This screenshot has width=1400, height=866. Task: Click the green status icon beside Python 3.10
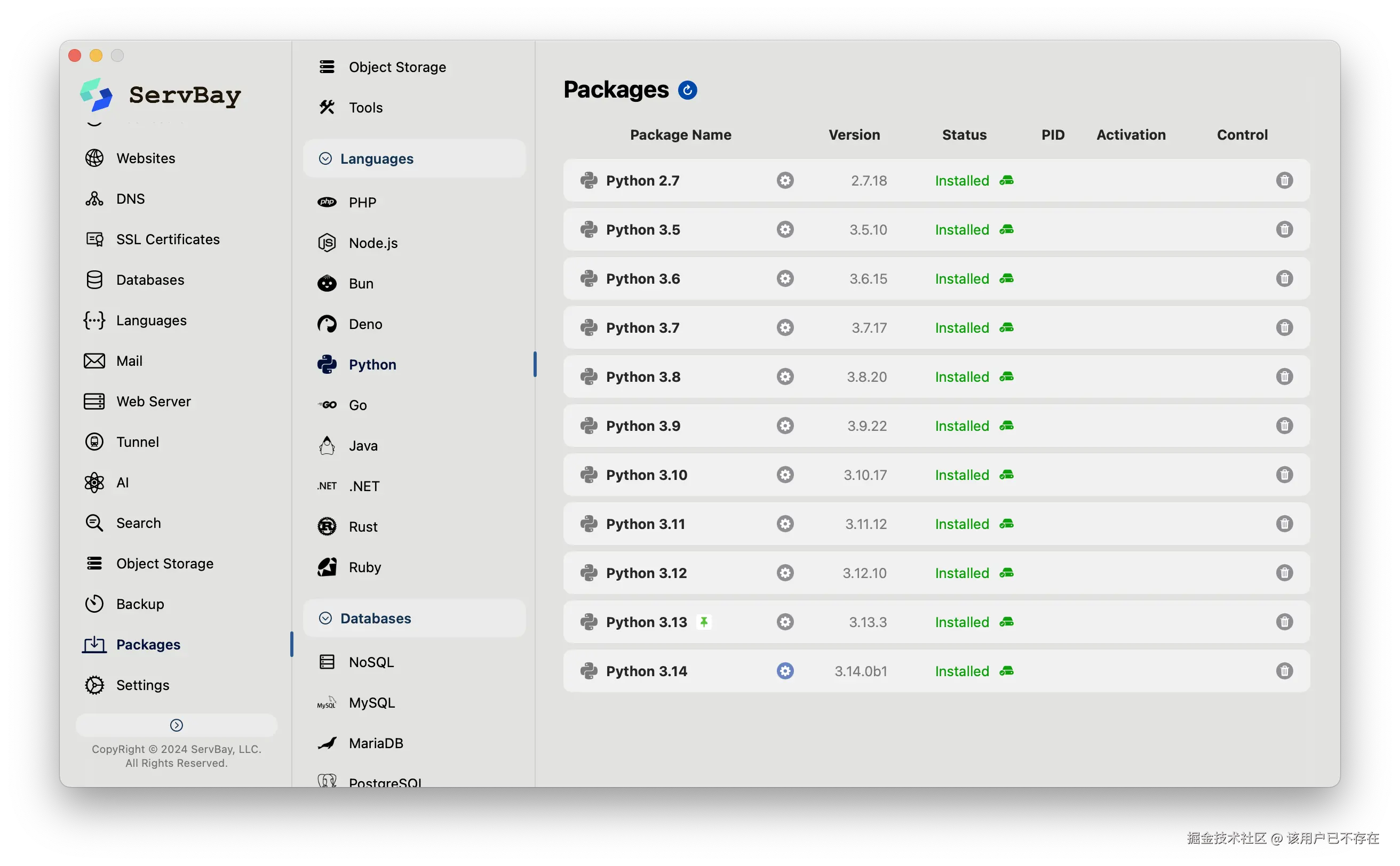click(x=1006, y=475)
